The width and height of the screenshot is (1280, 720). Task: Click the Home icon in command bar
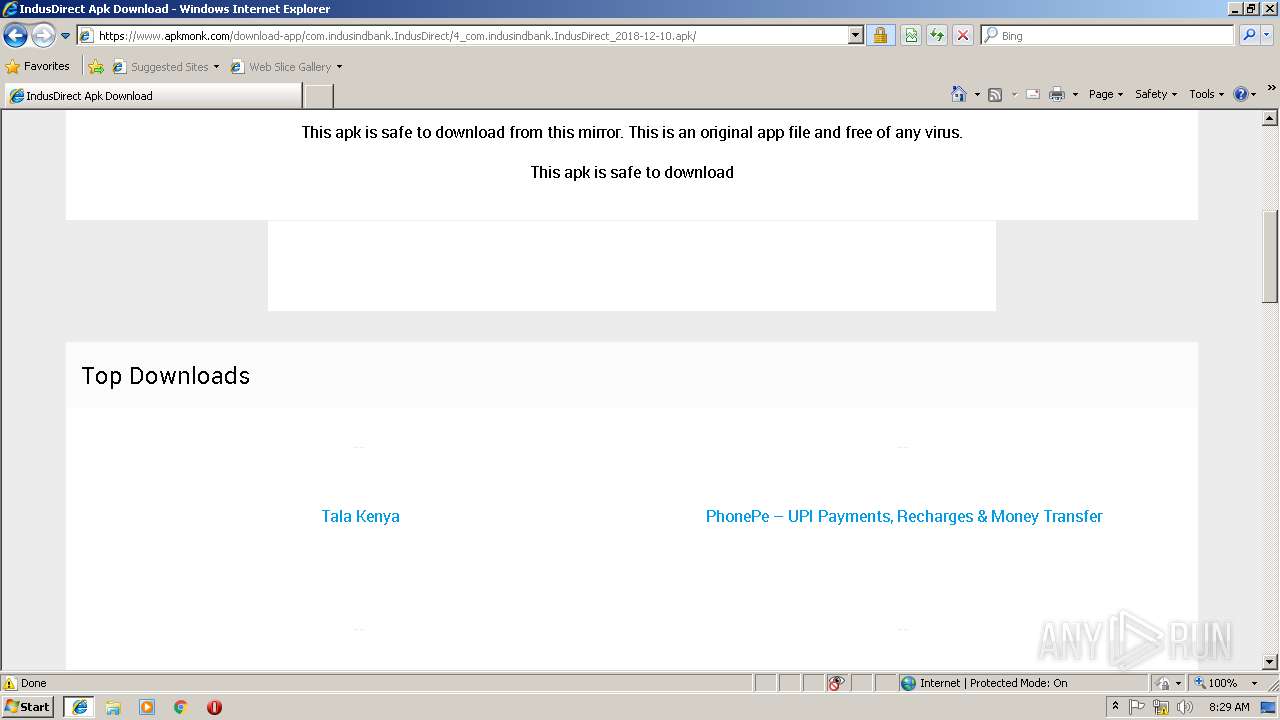click(959, 94)
